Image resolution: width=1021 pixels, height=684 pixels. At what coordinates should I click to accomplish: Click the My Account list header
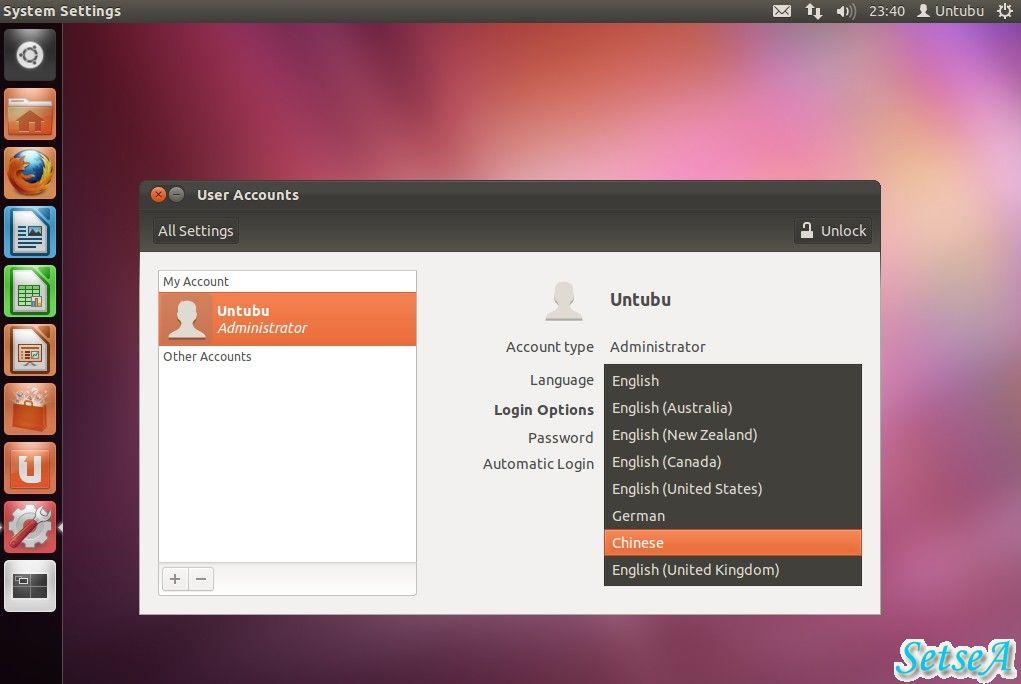coord(195,281)
